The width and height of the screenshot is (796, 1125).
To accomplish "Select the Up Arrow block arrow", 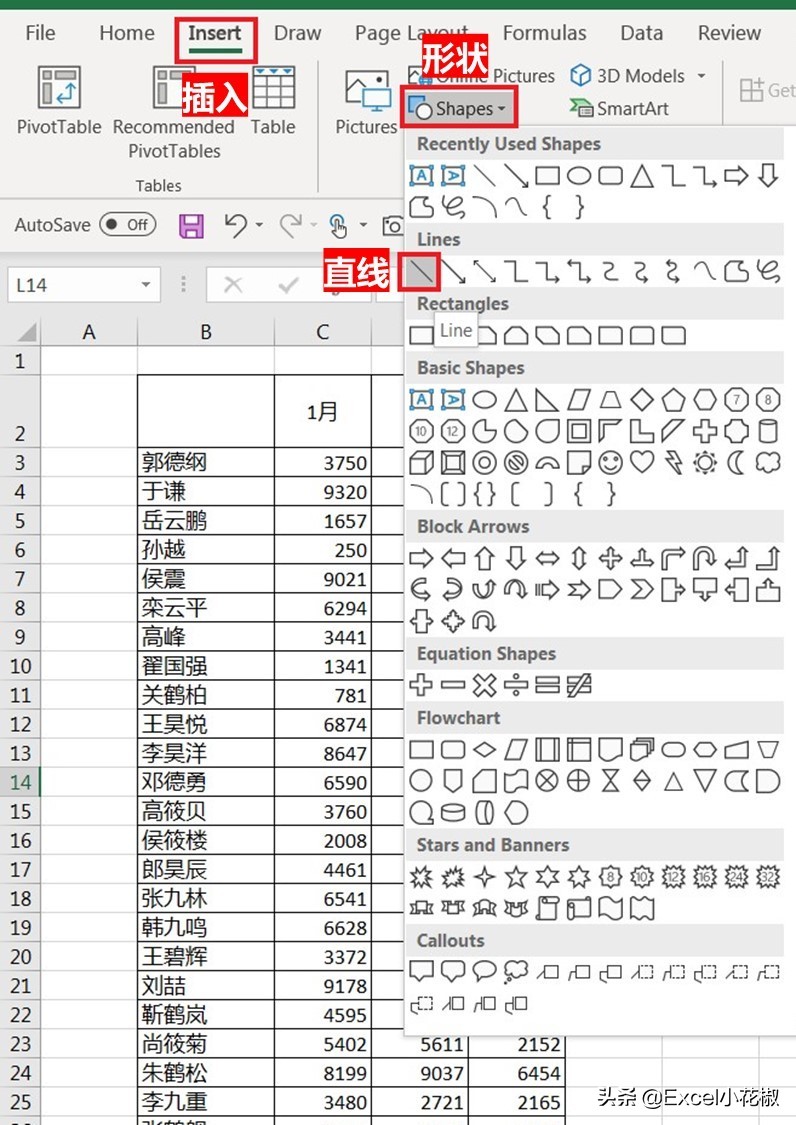I will coord(484,558).
